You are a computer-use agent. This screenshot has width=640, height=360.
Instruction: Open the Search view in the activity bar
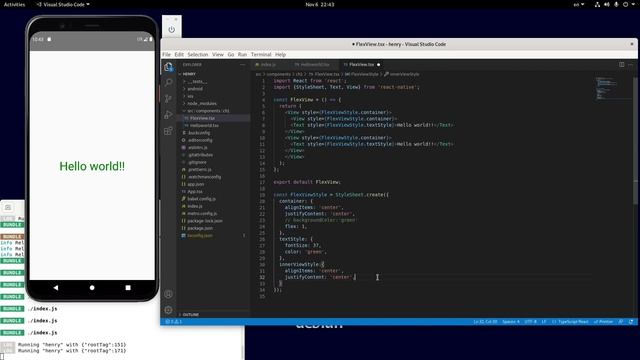coord(168,83)
